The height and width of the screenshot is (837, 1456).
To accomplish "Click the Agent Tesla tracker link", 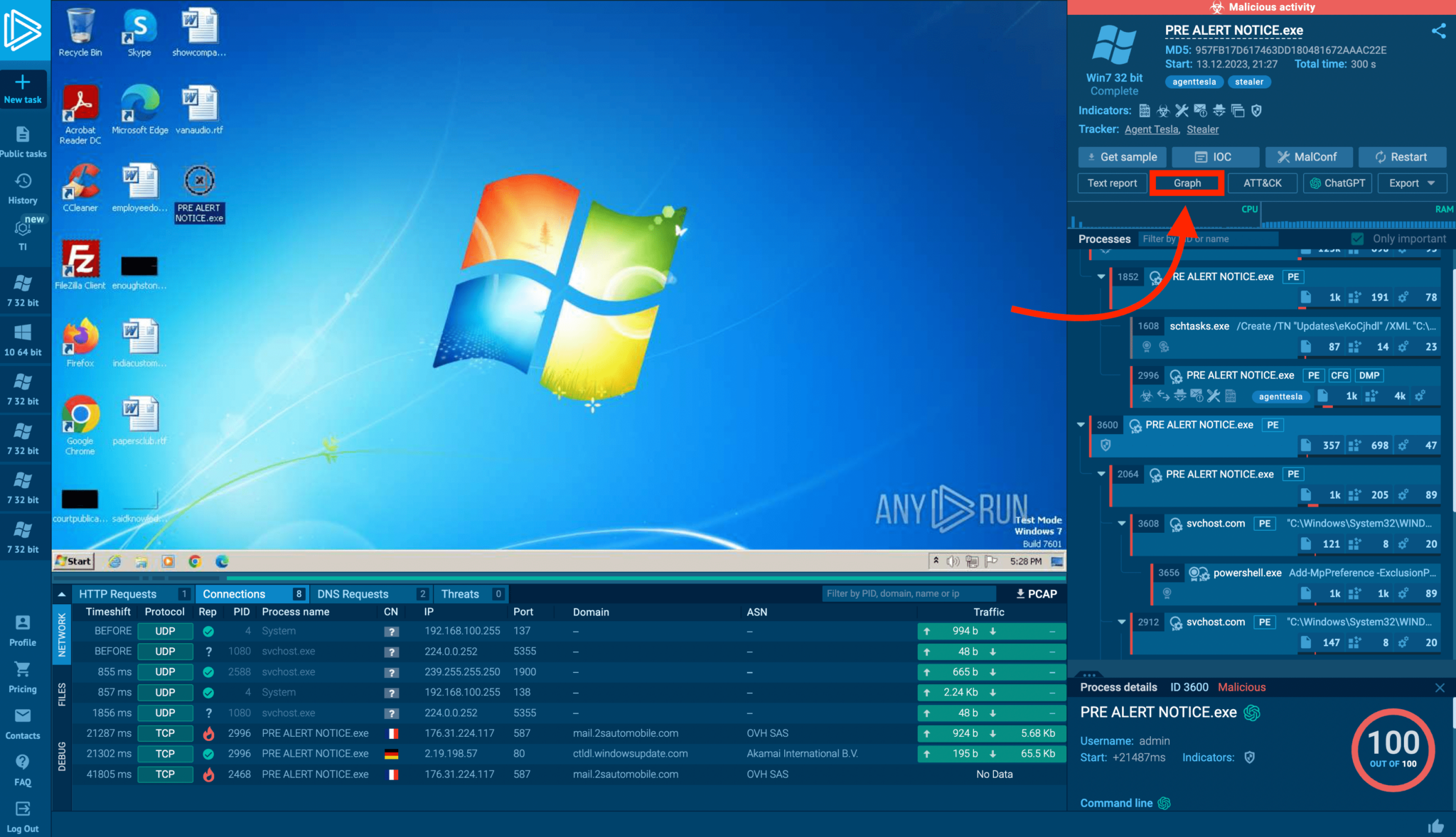I will [x=1152, y=129].
